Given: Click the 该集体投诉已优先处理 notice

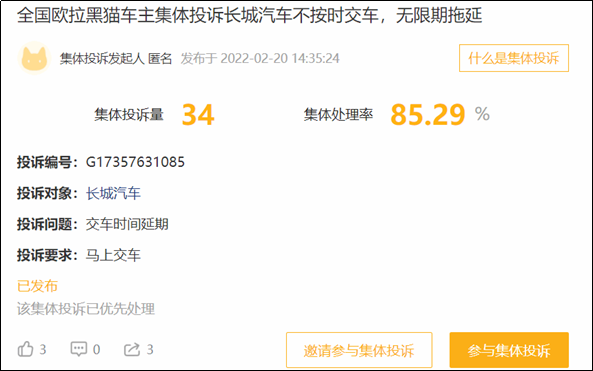Looking at the screenshot, I should (86, 309).
